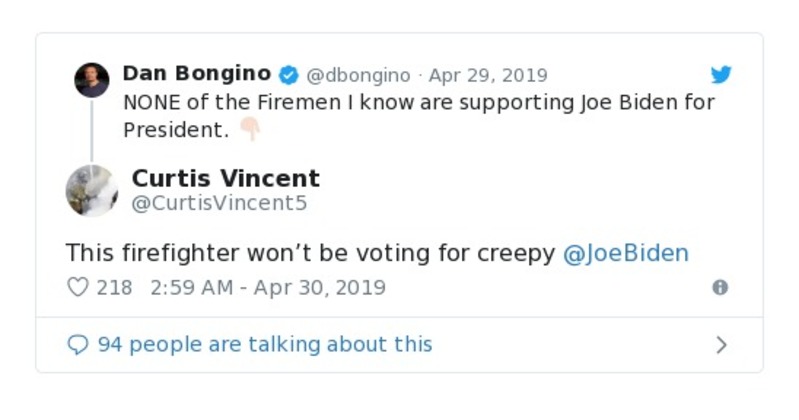Open the @CurtisVincent5 handle

[219, 204]
